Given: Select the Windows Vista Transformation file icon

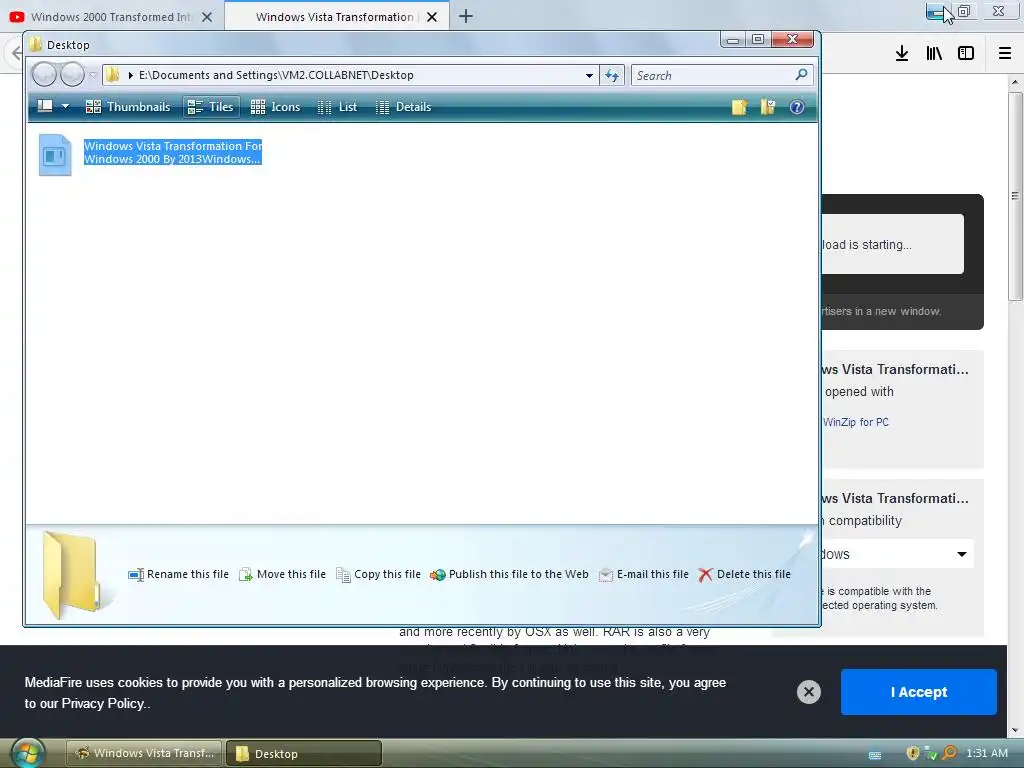Looking at the screenshot, I should pos(55,155).
